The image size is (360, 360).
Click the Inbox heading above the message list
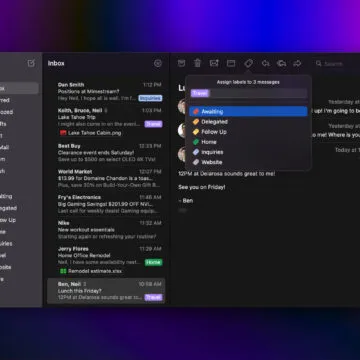(x=56, y=63)
